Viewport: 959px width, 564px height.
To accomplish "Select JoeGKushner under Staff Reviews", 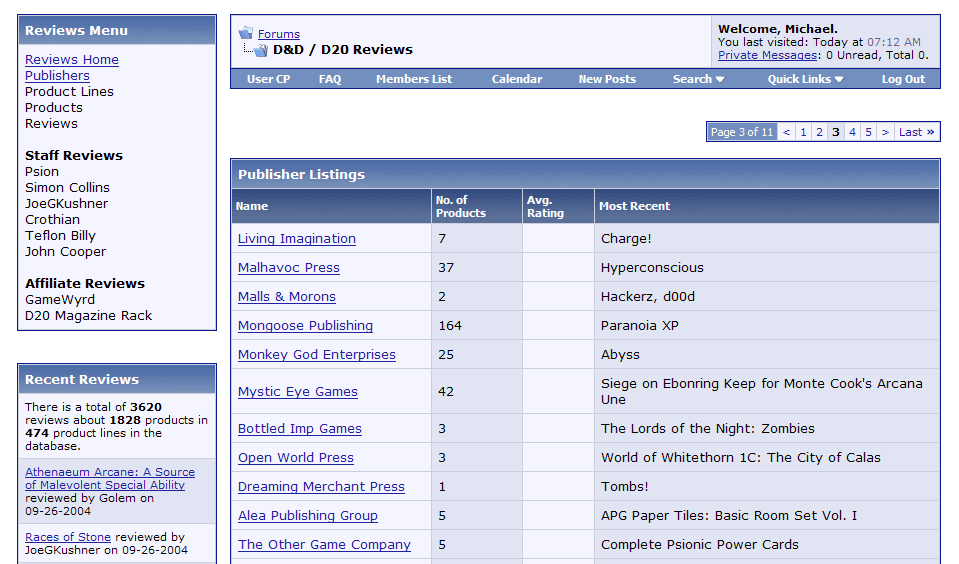I will [x=66, y=204].
